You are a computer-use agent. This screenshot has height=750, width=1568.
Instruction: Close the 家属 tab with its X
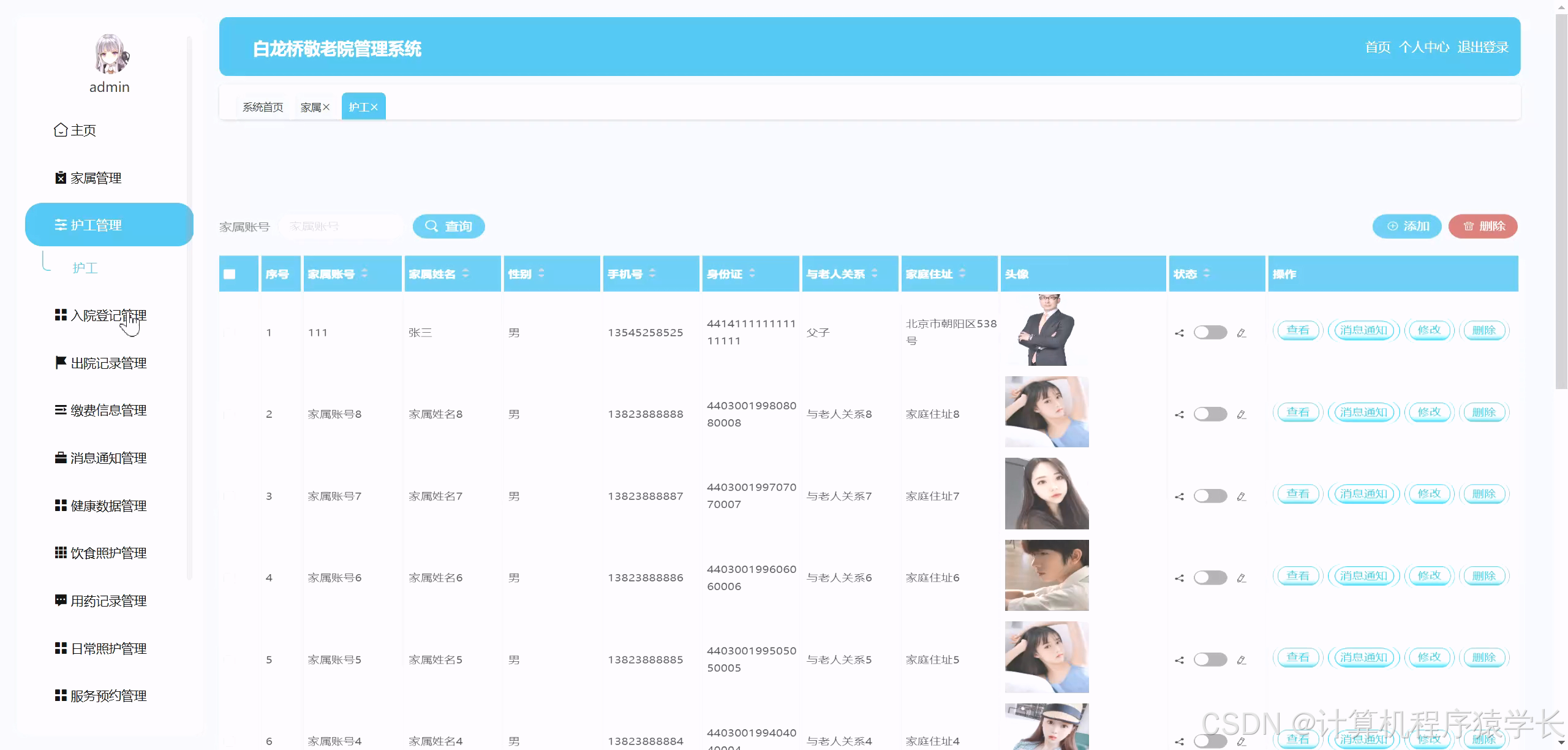coord(326,107)
